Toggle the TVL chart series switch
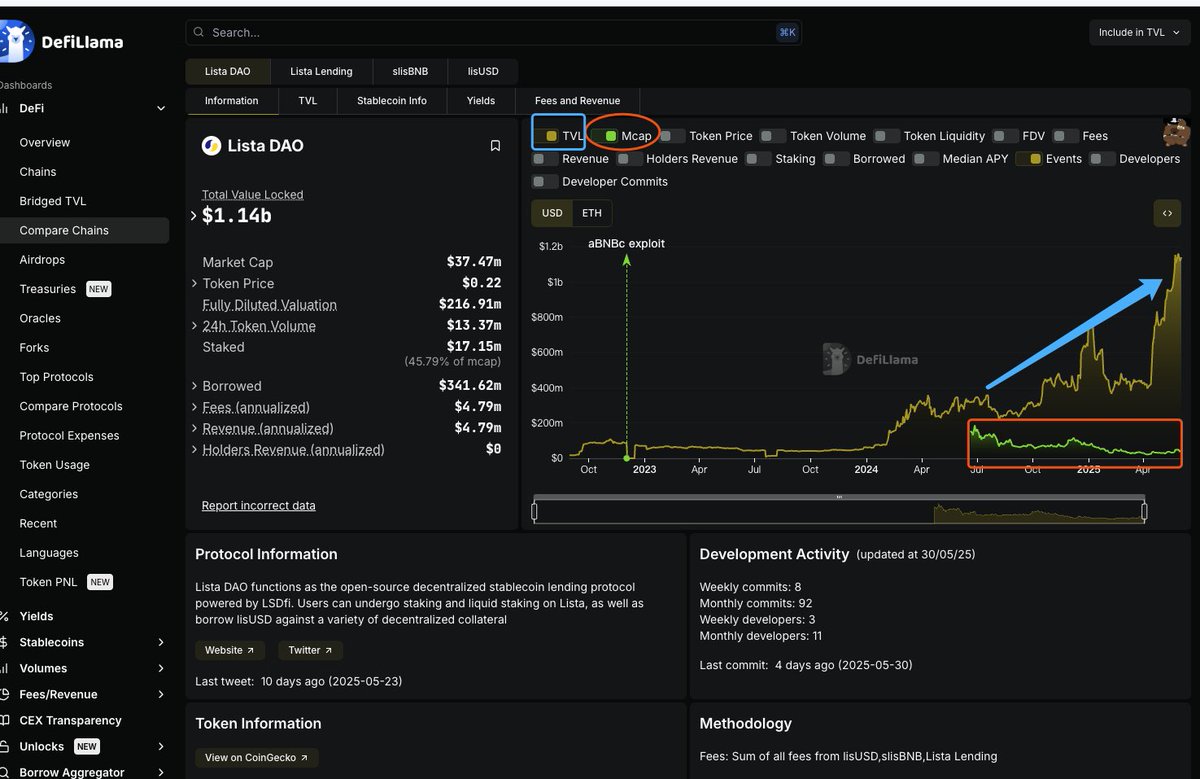Screen dimensions: 1200x779 tap(547, 136)
